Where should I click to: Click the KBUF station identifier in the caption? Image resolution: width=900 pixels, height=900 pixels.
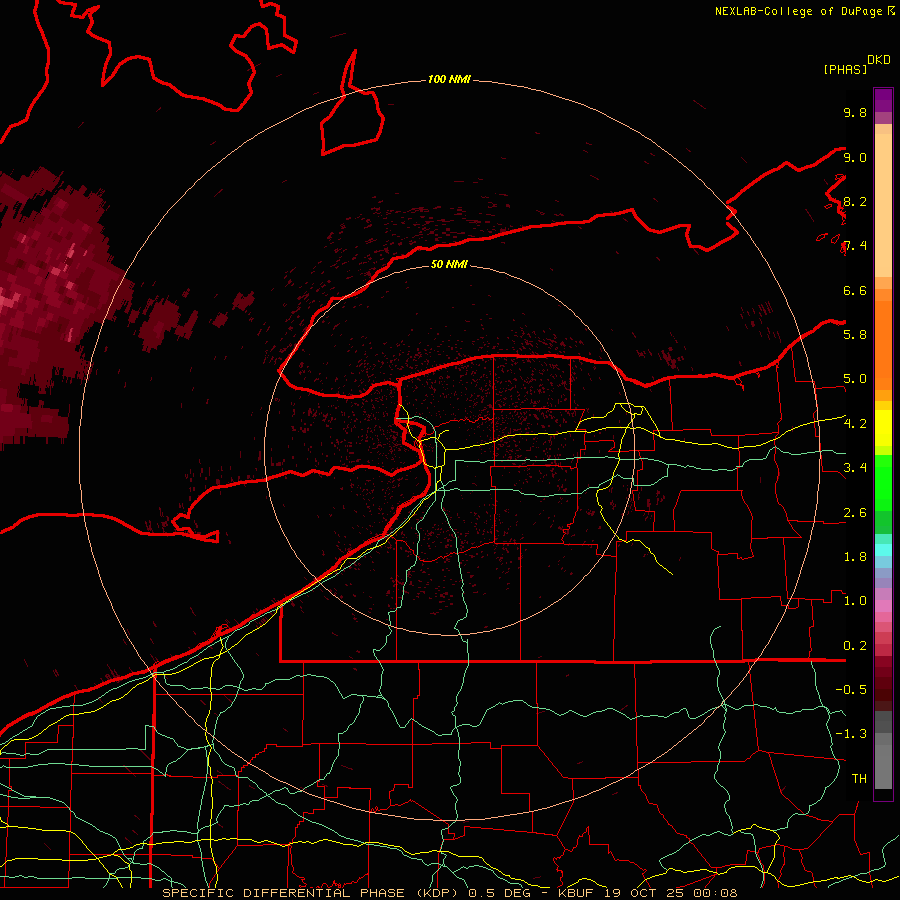[x=578, y=893]
